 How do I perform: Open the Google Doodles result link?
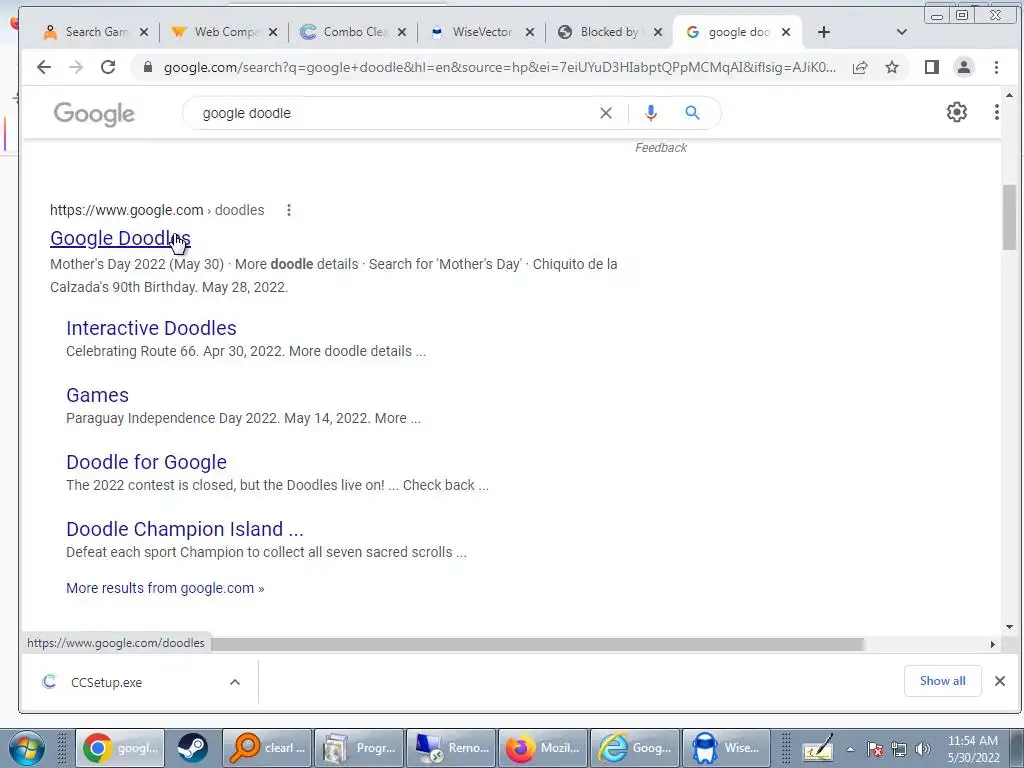click(x=120, y=238)
